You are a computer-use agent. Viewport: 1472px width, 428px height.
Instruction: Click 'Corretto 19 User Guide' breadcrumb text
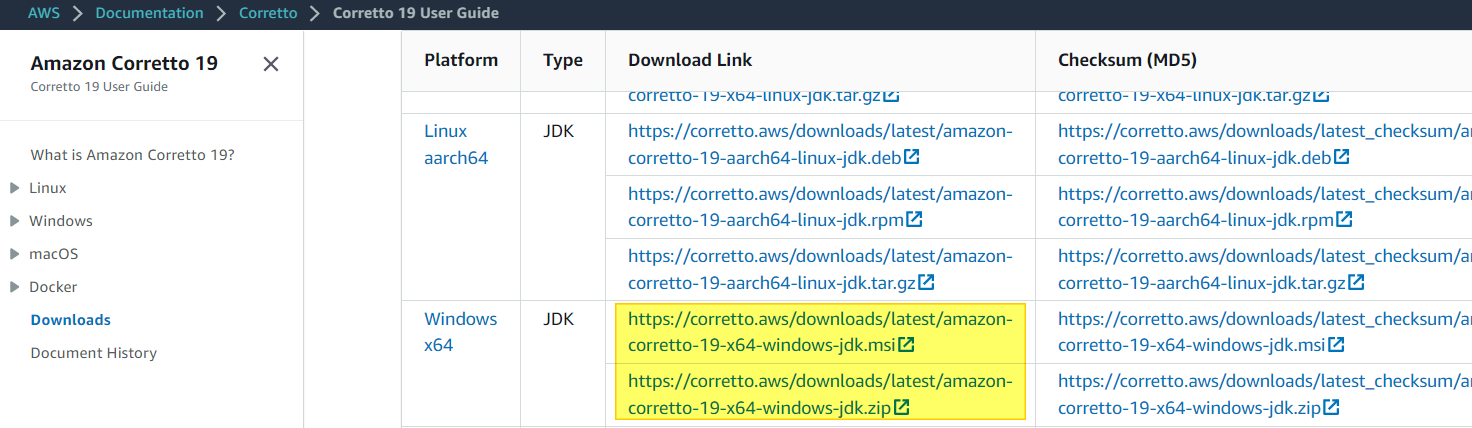point(416,13)
